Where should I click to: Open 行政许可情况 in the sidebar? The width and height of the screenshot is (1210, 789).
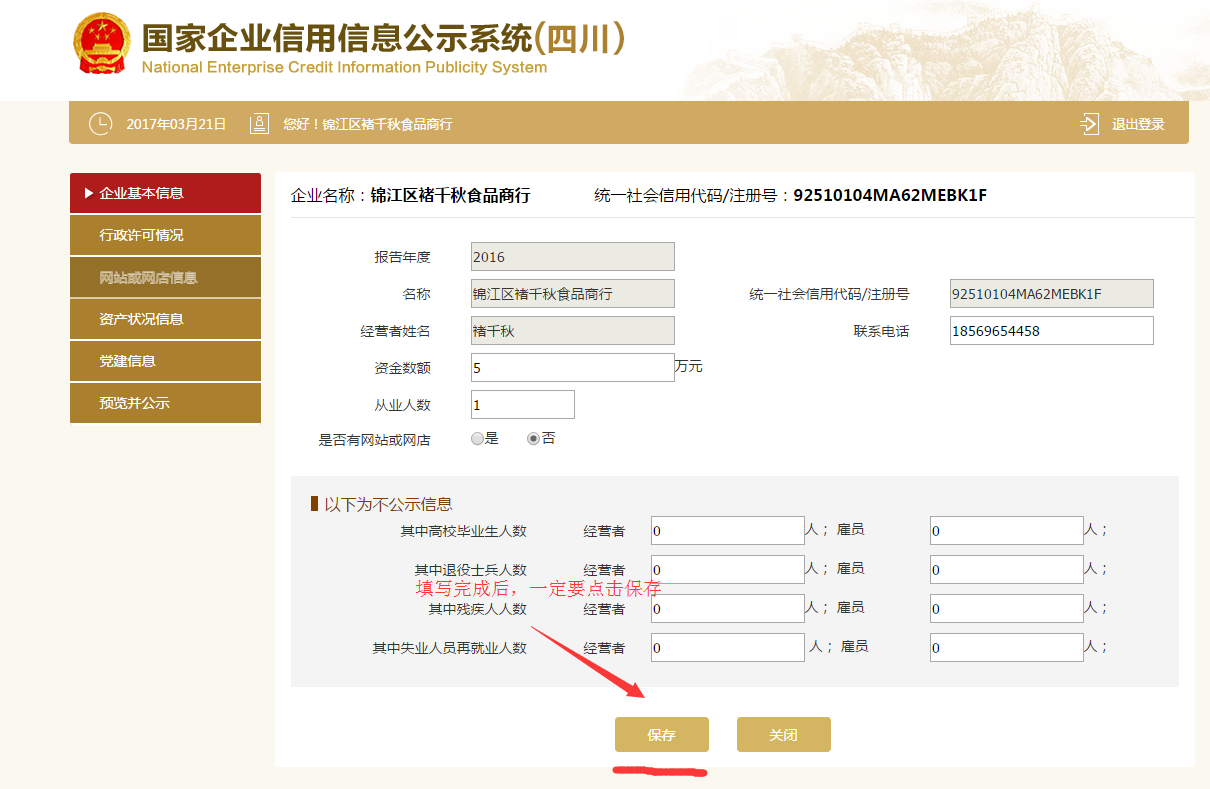[x=165, y=235]
